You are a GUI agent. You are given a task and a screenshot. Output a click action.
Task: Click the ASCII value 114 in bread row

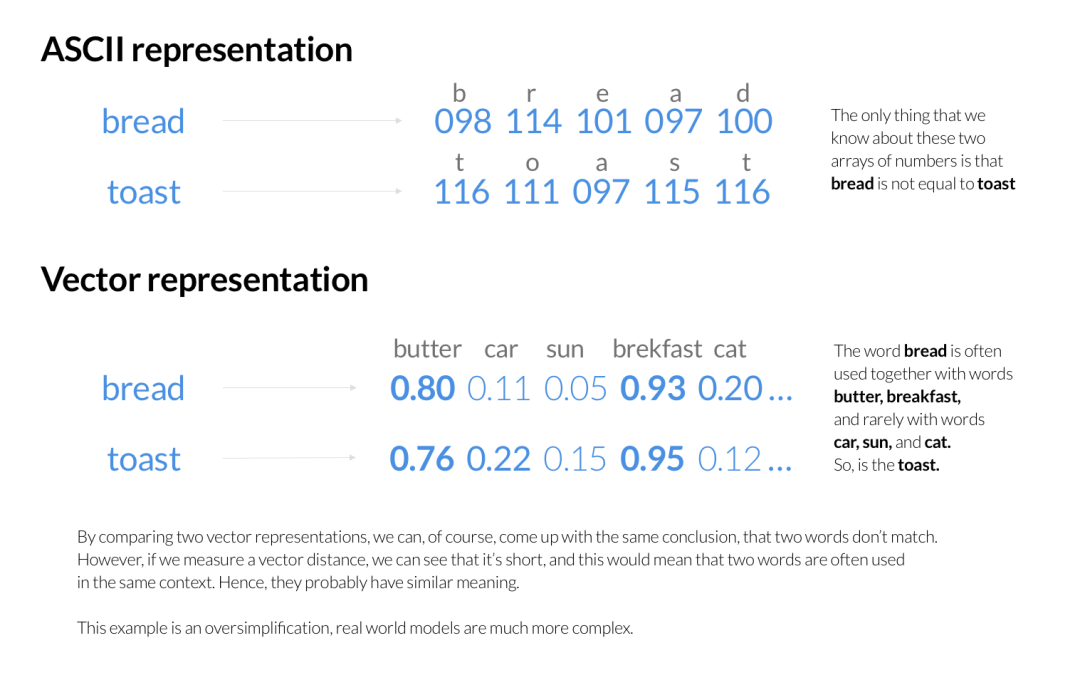534,122
